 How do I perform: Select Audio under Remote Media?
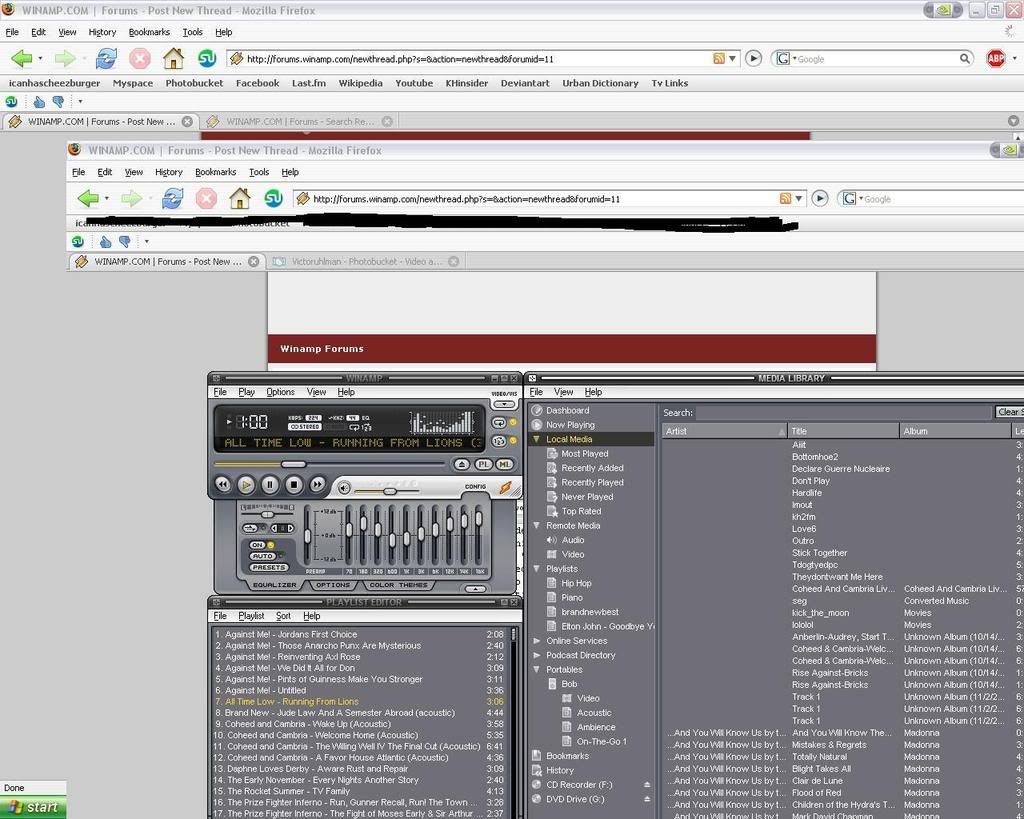(x=573, y=539)
